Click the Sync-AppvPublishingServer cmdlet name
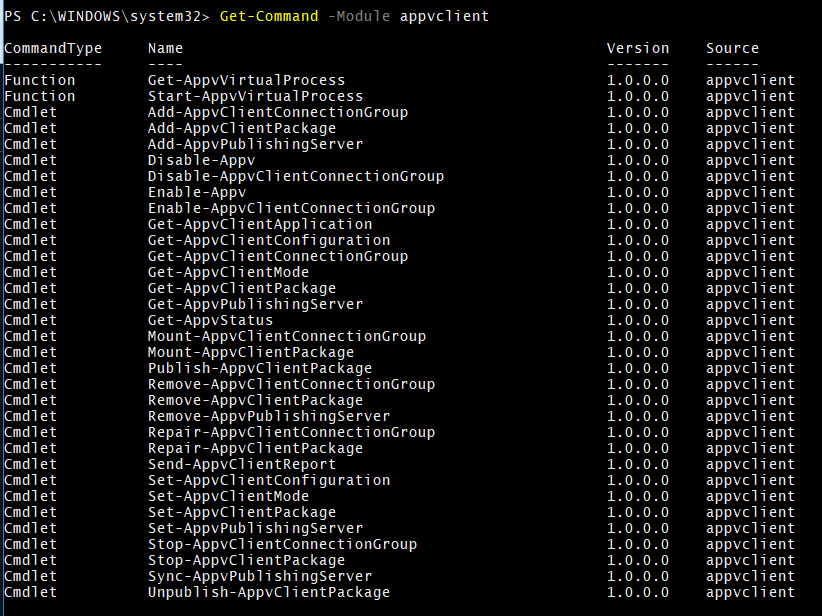 [259, 576]
